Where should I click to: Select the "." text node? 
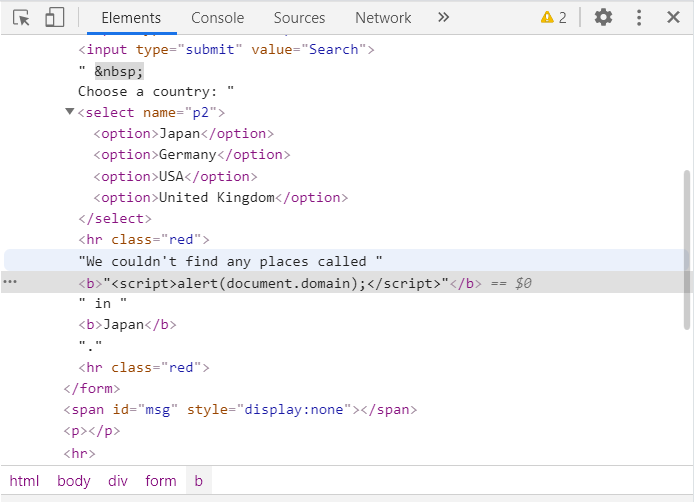(x=90, y=346)
